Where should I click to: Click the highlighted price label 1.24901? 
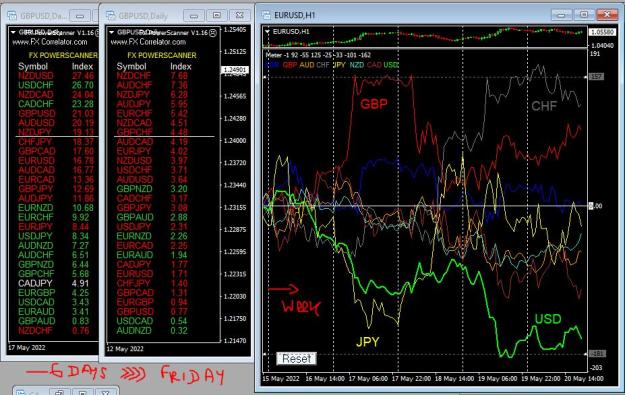pyautogui.click(x=235, y=70)
